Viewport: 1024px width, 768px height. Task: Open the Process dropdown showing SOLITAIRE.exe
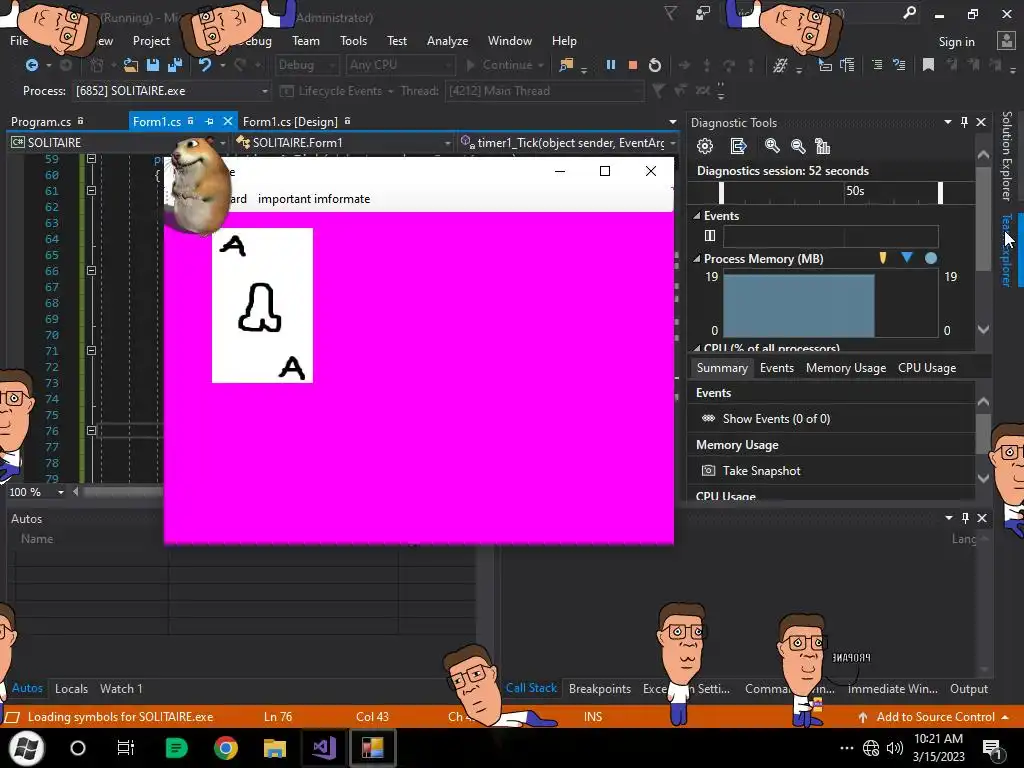pos(171,91)
